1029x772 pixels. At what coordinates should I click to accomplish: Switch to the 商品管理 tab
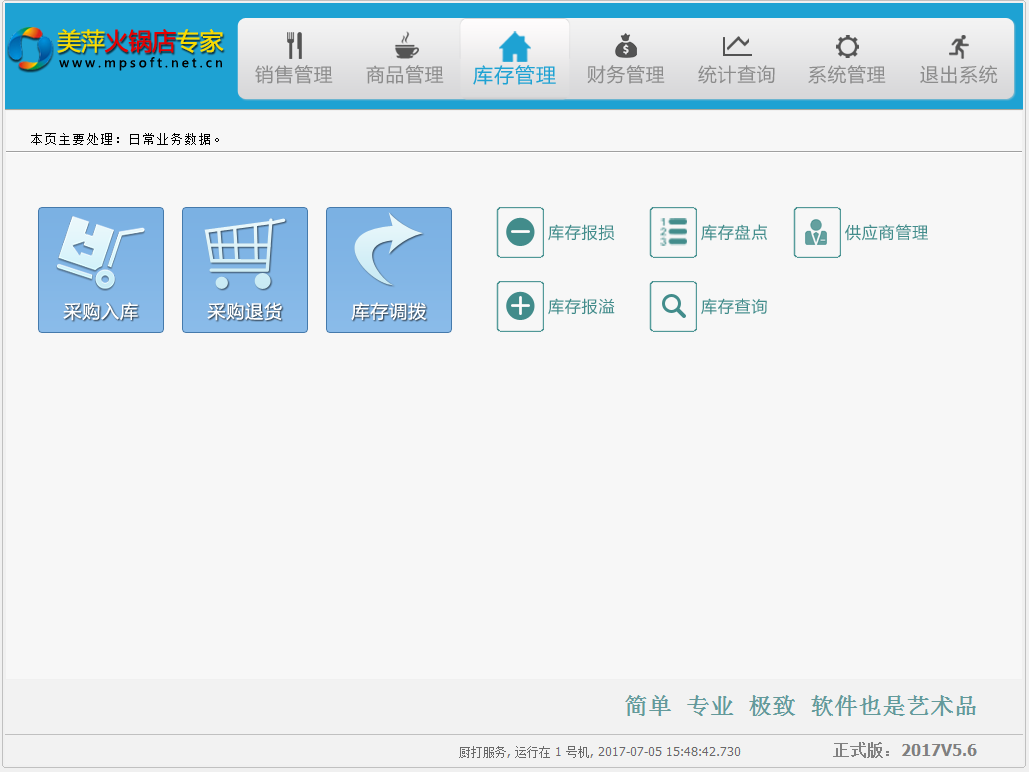coord(404,60)
